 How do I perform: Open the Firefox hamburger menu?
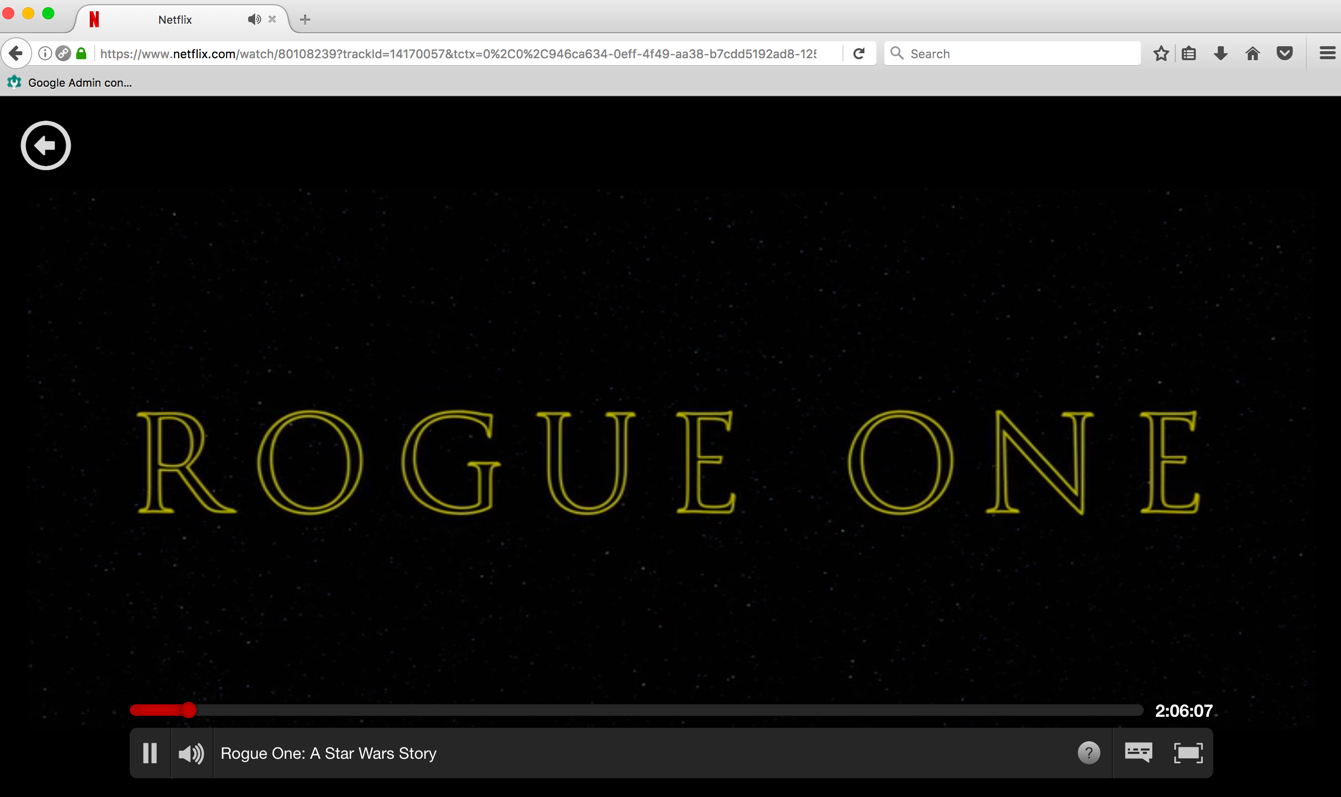tap(1327, 53)
